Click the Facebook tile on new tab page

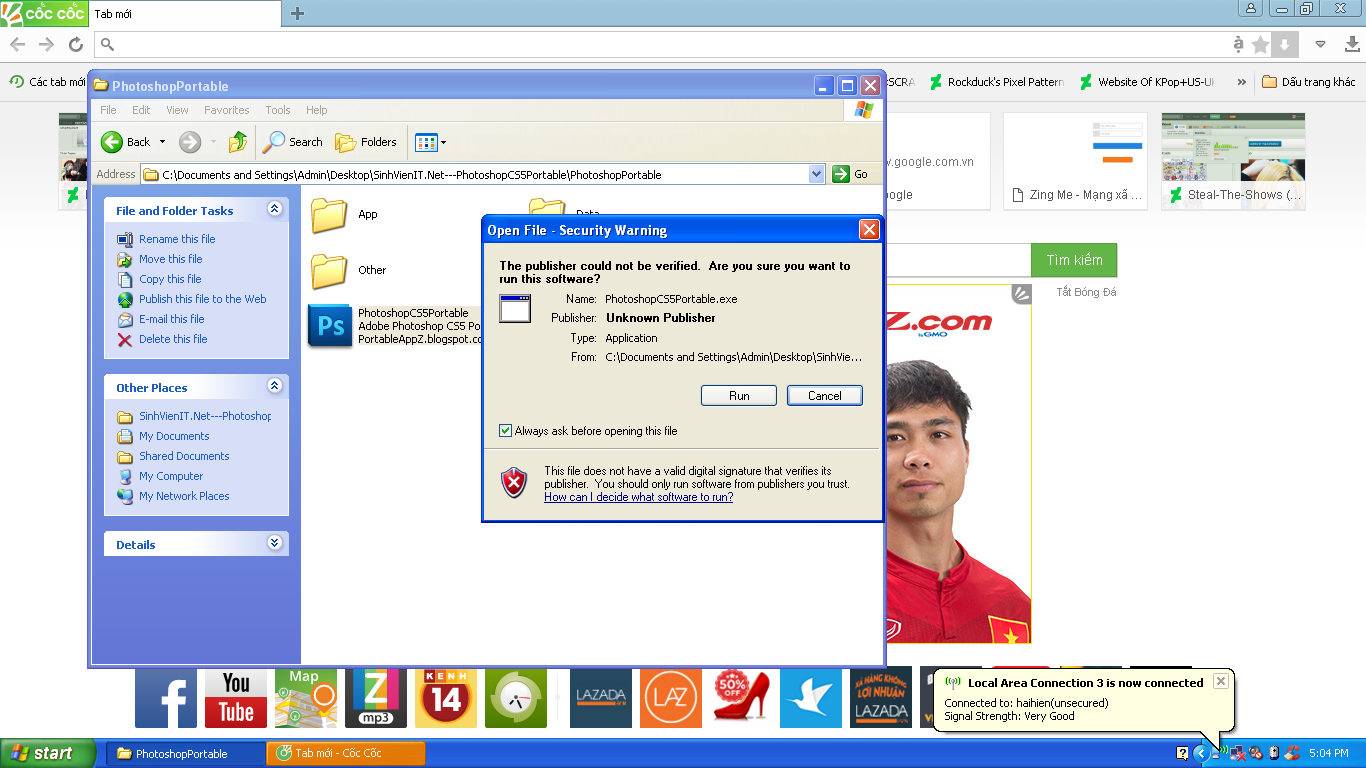166,697
